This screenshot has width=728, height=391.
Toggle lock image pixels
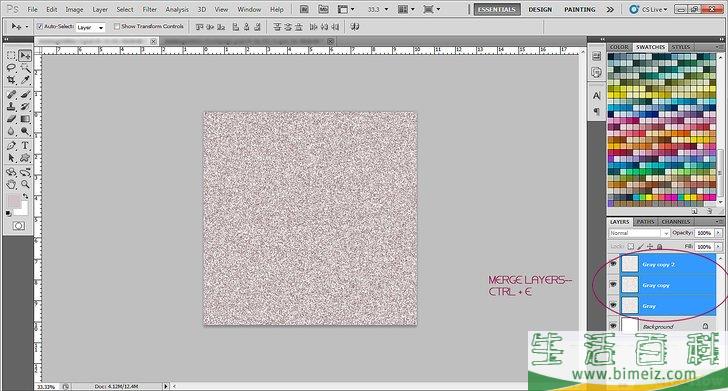click(640, 247)
